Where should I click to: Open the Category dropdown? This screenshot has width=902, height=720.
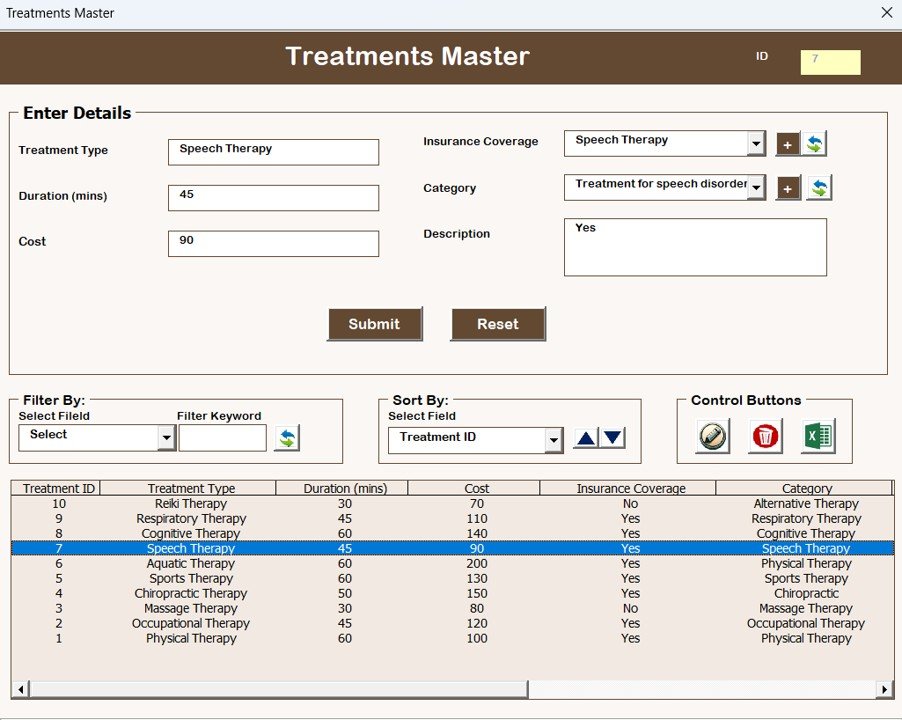point(756,187)
